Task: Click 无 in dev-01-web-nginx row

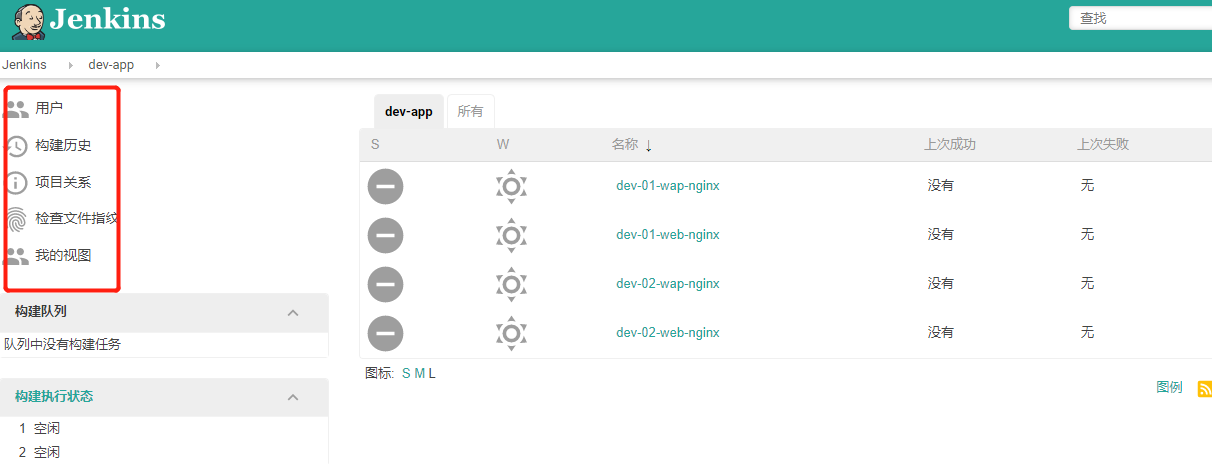Action: pyautogui.click(x=1088, y=235)
